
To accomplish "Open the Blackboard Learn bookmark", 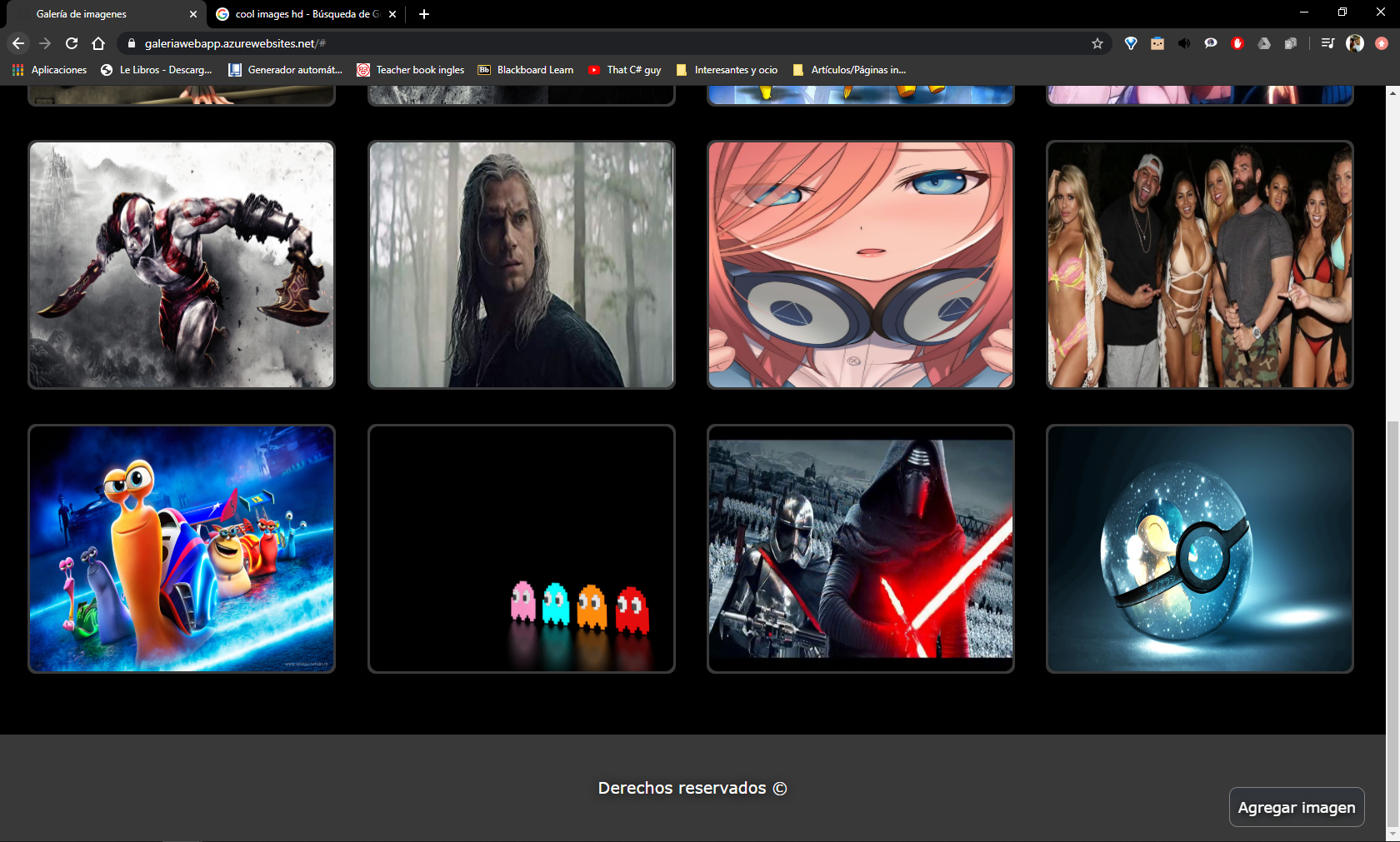I will coord(526,70).
